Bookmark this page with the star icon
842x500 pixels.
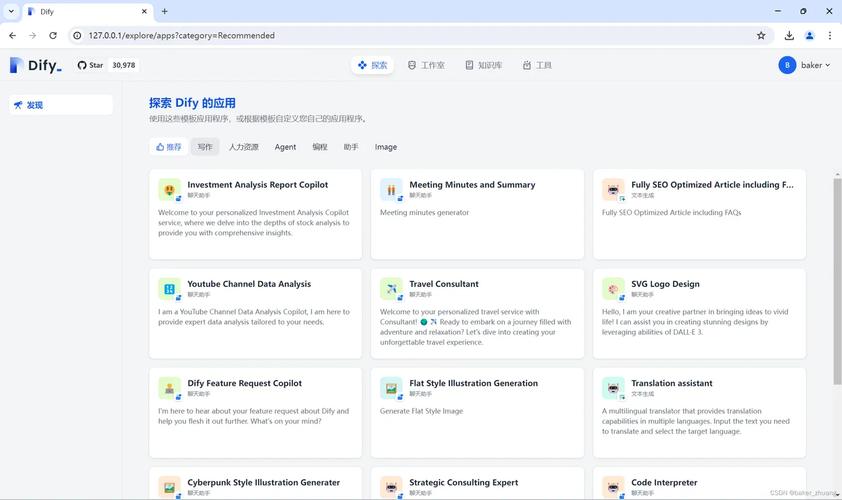click(761, 35)
